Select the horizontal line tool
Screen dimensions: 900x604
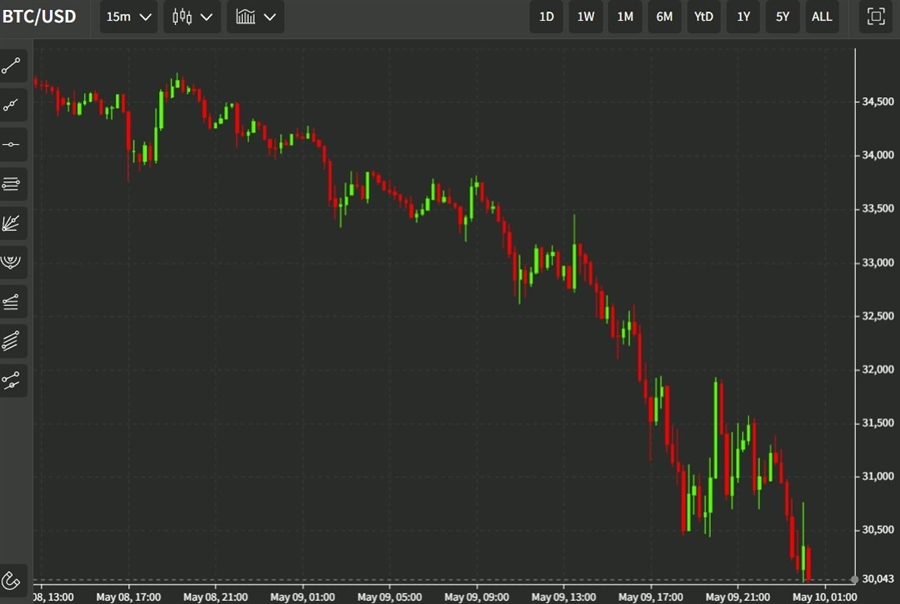[12, 144]
